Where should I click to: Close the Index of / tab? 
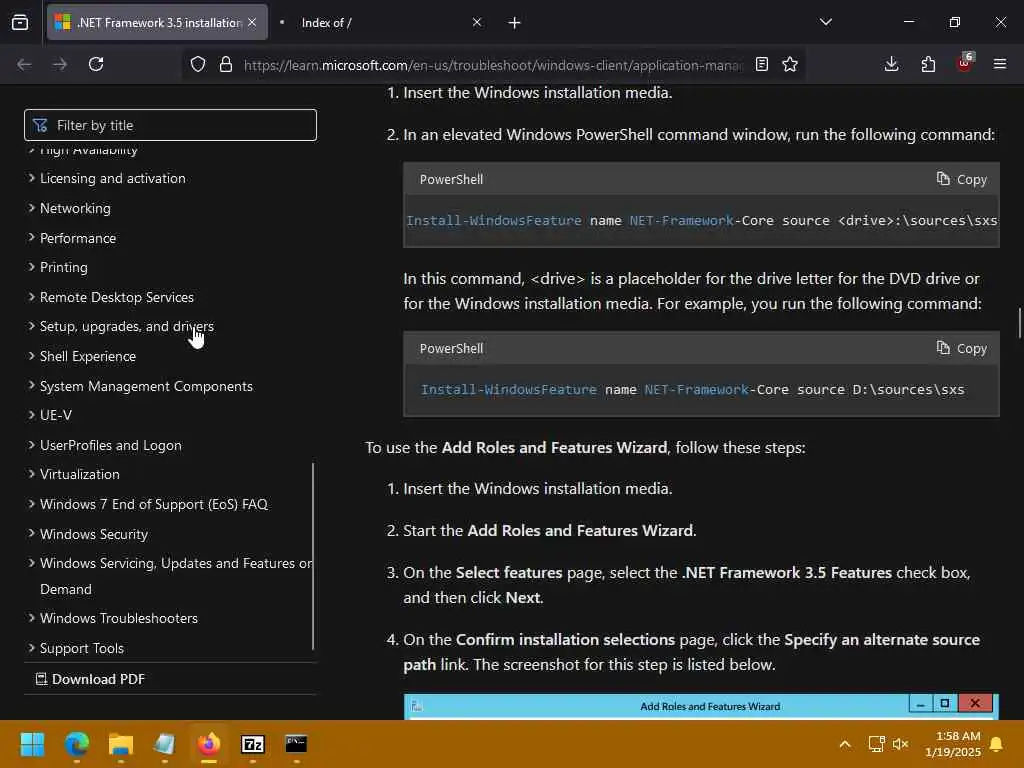[x=477, y=22]
